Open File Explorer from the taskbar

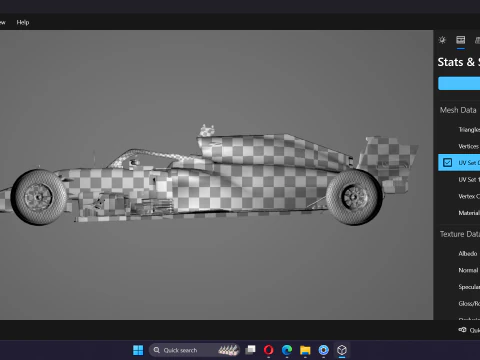coord(305,350)
